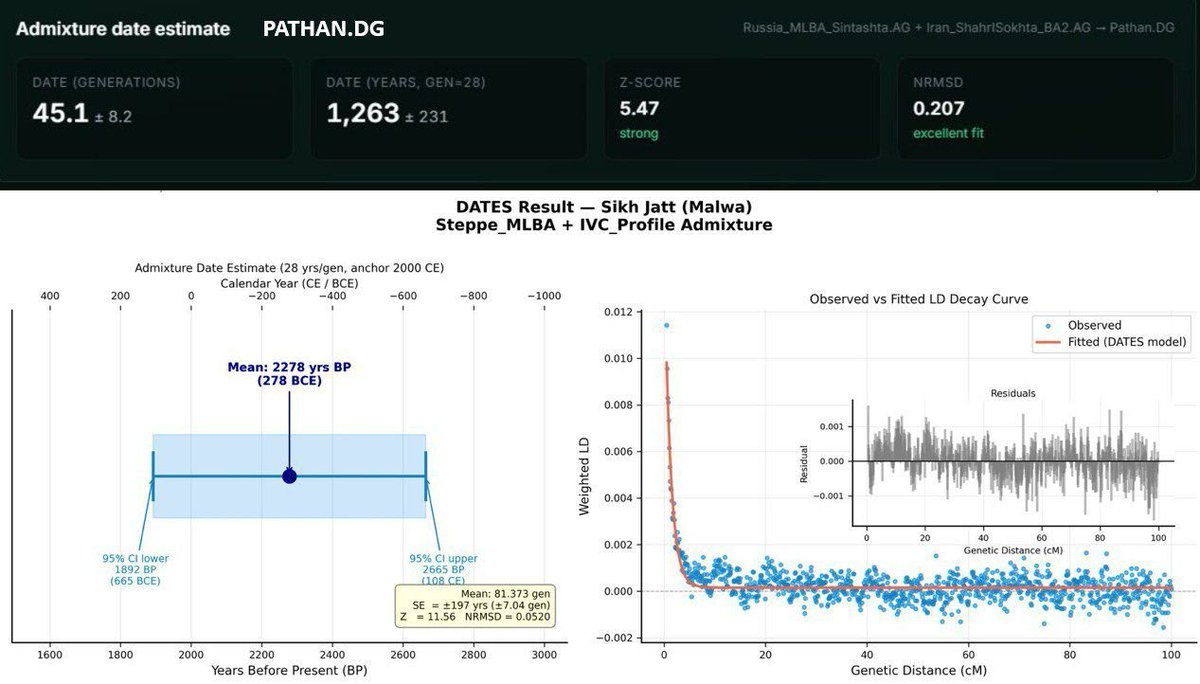Screen dimensions: 1200x684
Task: Click the 'Mean: 2278 yrs BP' annotation
Action: point(289,374)
